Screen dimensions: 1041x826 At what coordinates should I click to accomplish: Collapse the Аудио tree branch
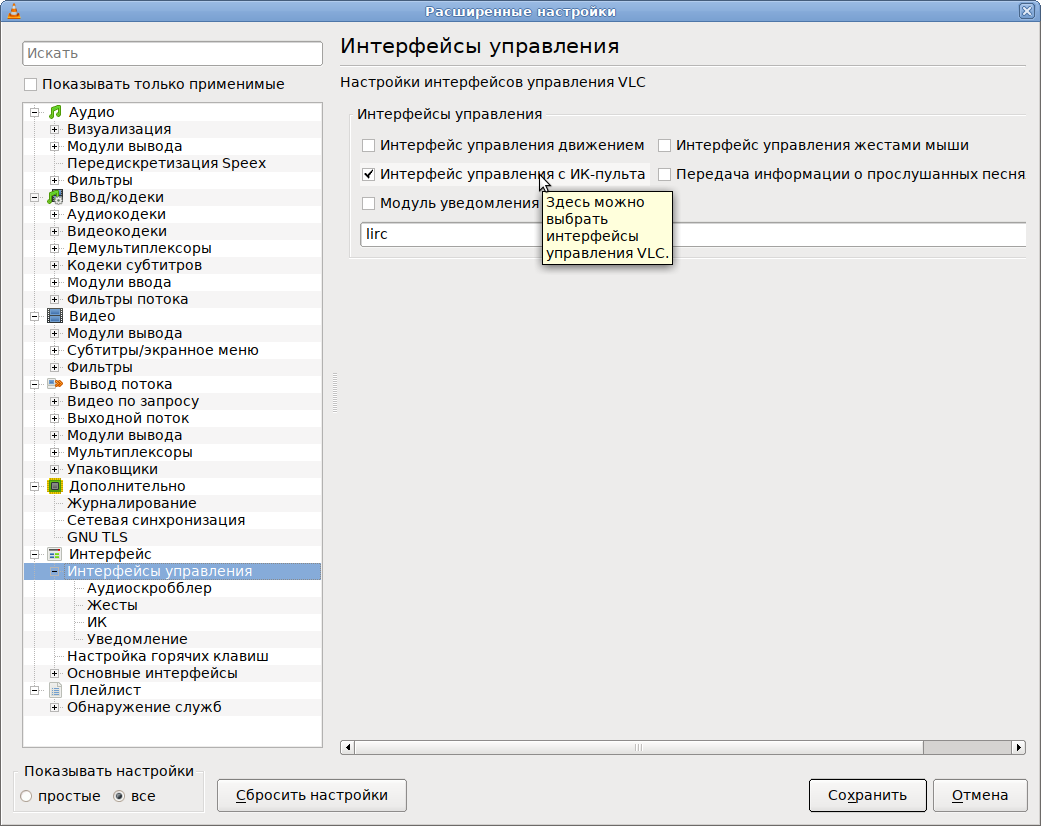coord(35,112)
